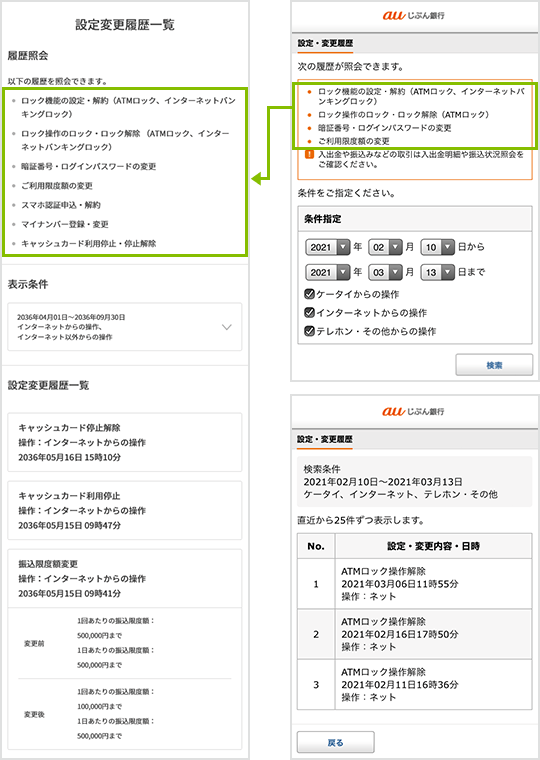Click ご利用限度額の変更 in the left list
The image size is (540, 760).
57,186
